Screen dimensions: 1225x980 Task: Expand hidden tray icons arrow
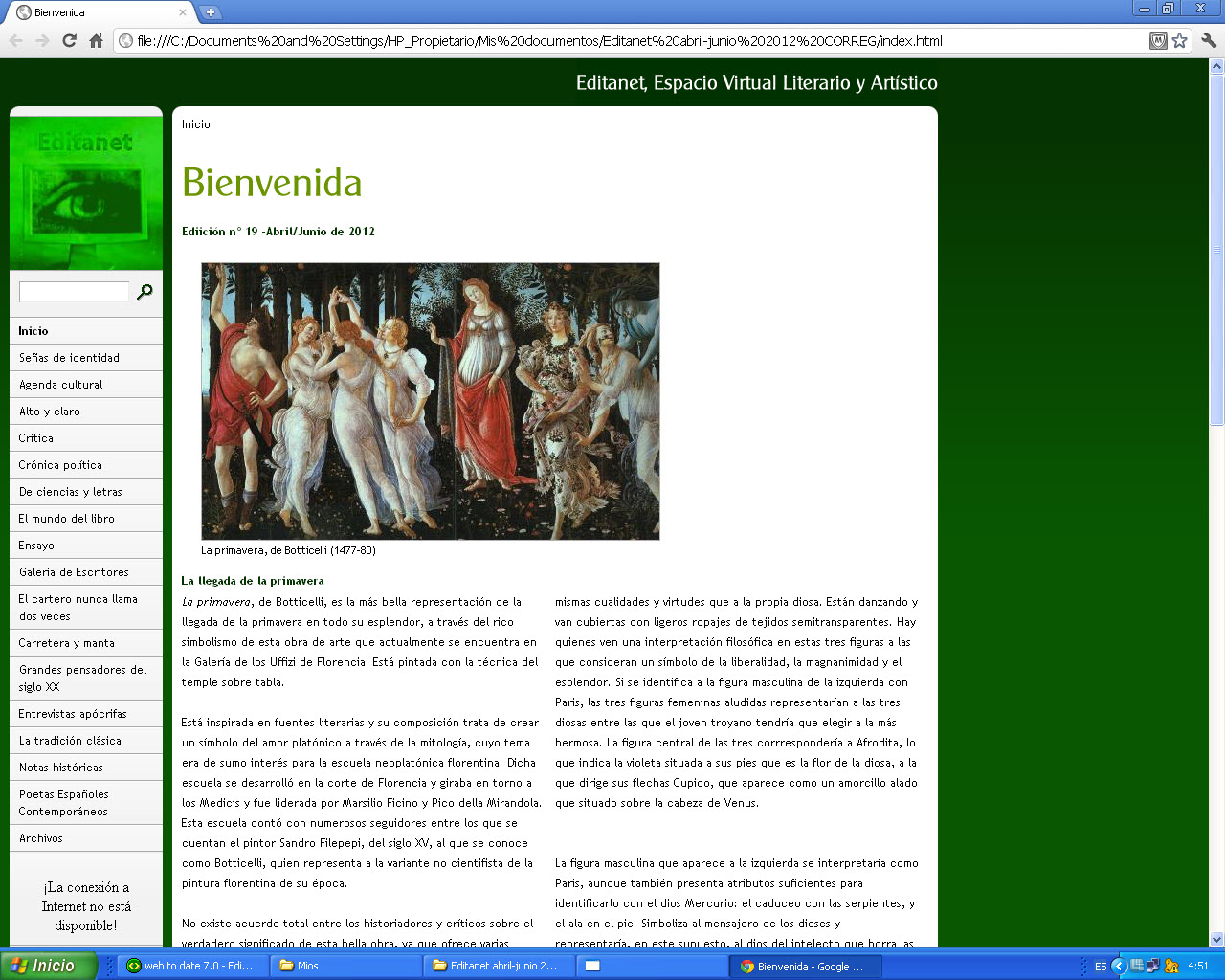tap(1118, 966)
